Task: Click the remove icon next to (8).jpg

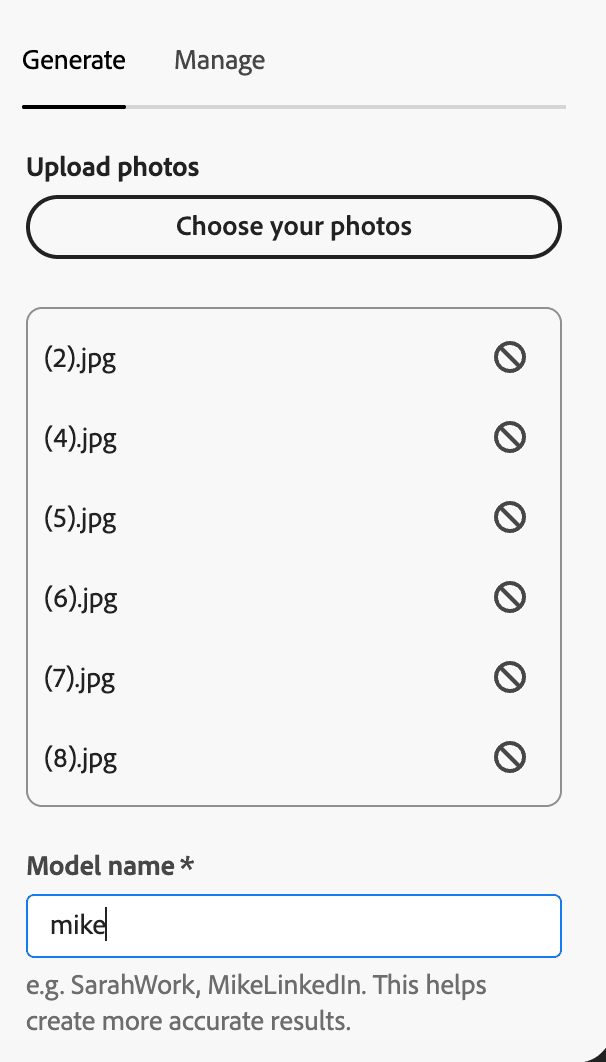Action: pos(509,757)
